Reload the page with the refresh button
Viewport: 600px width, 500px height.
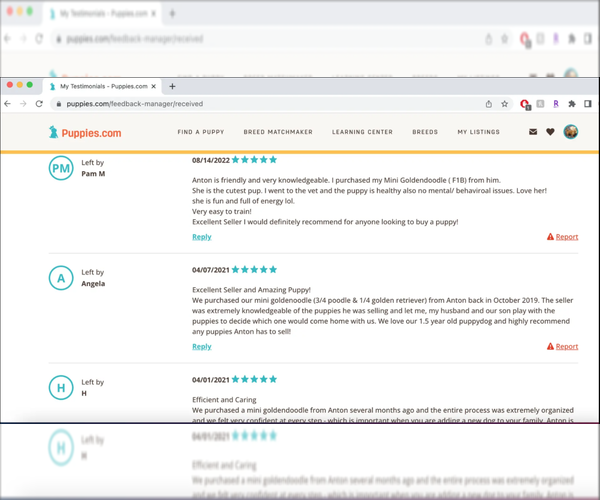point(40,103)
